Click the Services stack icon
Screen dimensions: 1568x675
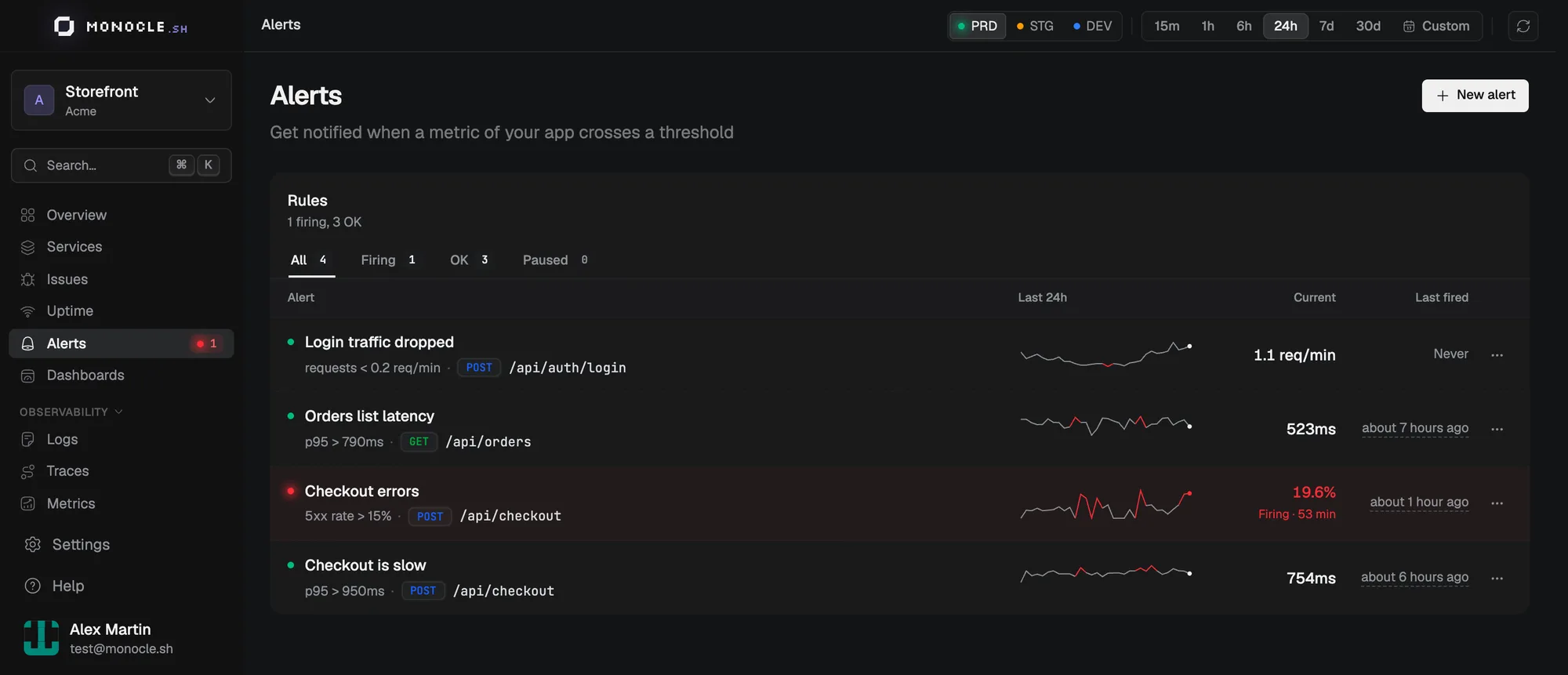coord(28,247)
